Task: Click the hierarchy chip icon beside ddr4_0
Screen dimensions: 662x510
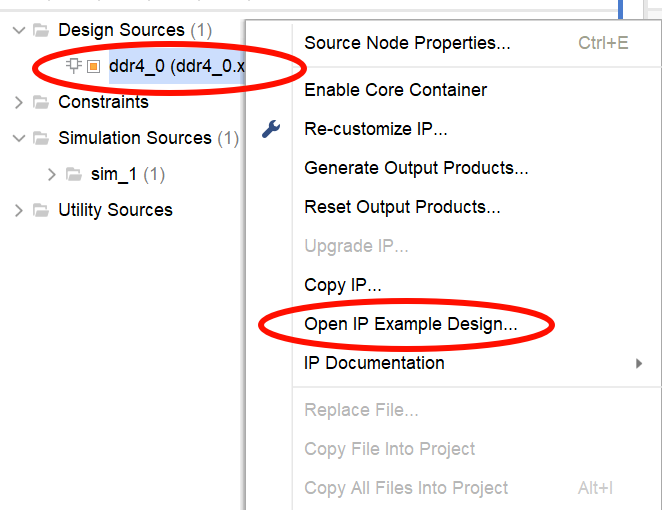Action: pyautogui.click(x=74, y=65)
